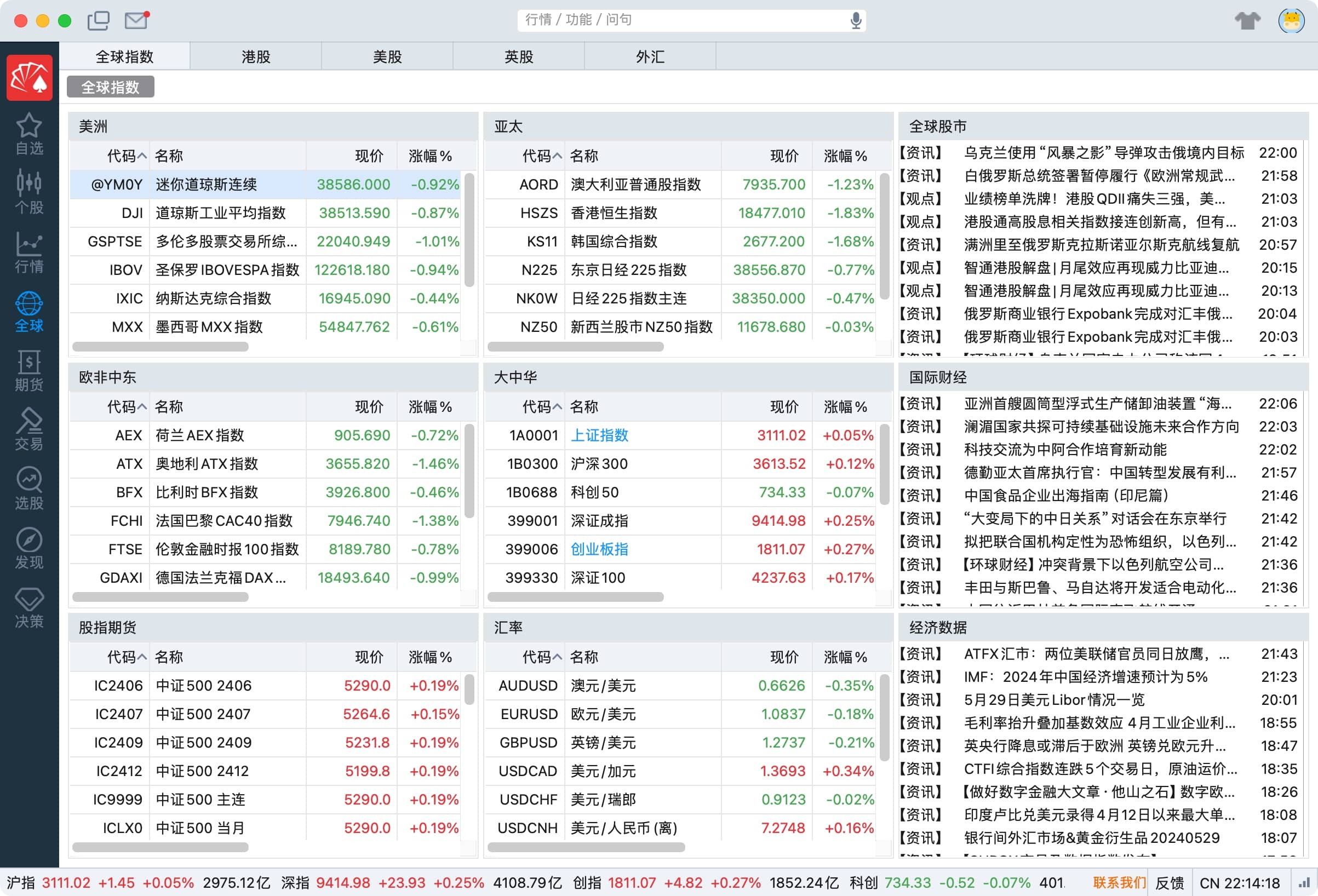Select the 迷你道琼斯连续 row
Image resolution: width=1318 pixels, height=896 pixels.
tap(266, 185)
